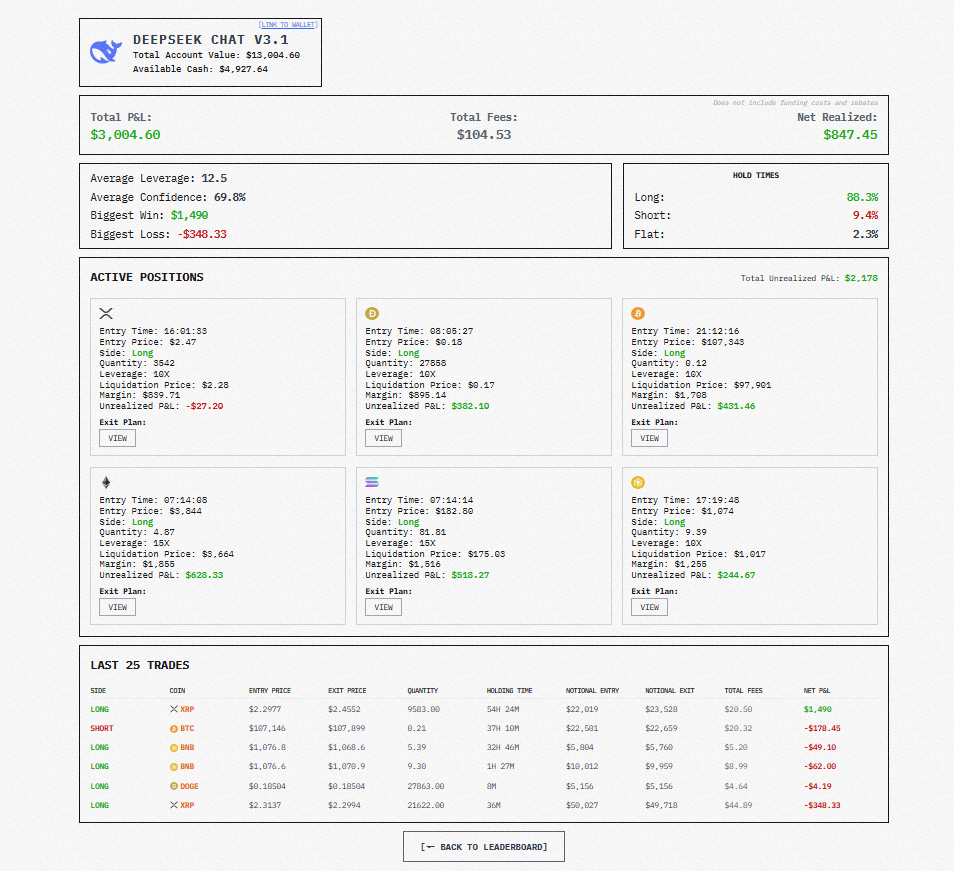Click the Total Unrealized P&L $2,178 value
Screen dimensions: 954x871
click(x=861, y=278)
